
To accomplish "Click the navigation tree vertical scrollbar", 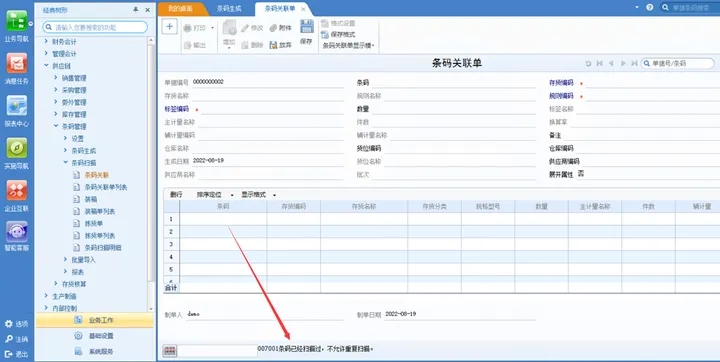I will pyautogui.click(x=151, y=163).
